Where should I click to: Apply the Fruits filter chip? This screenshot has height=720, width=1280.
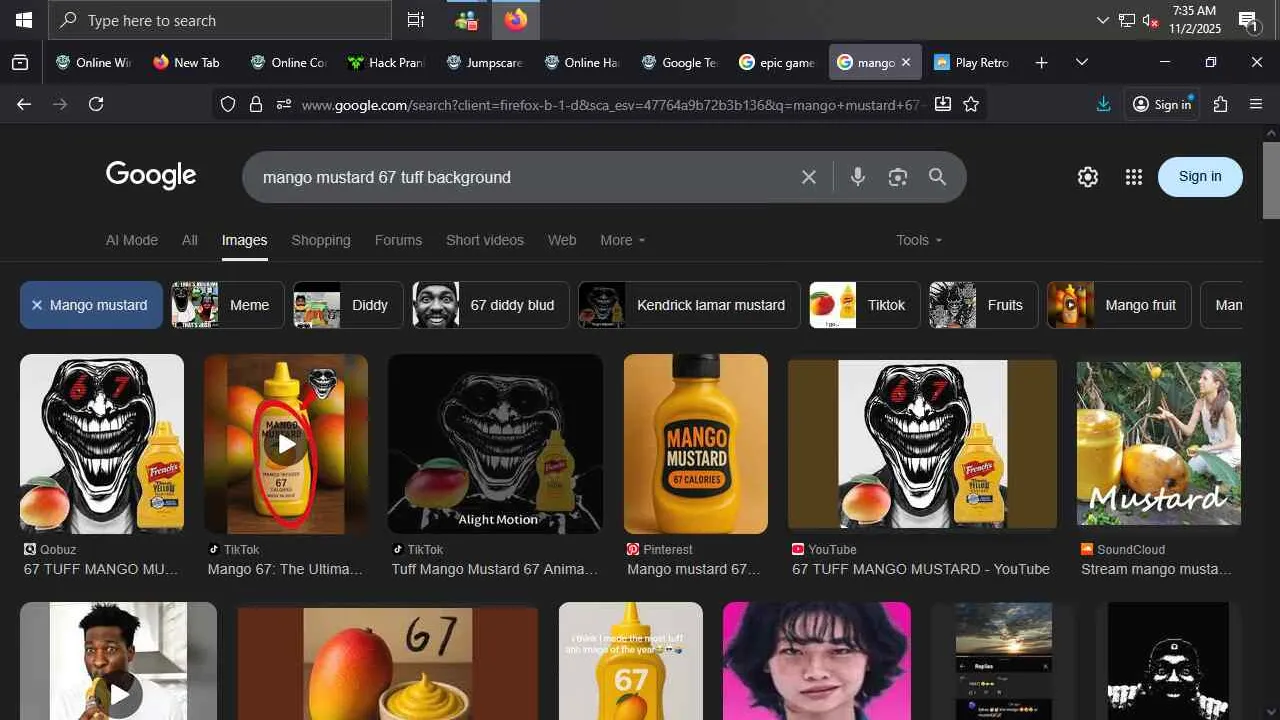pyautogui.click(x=984, y=305)
